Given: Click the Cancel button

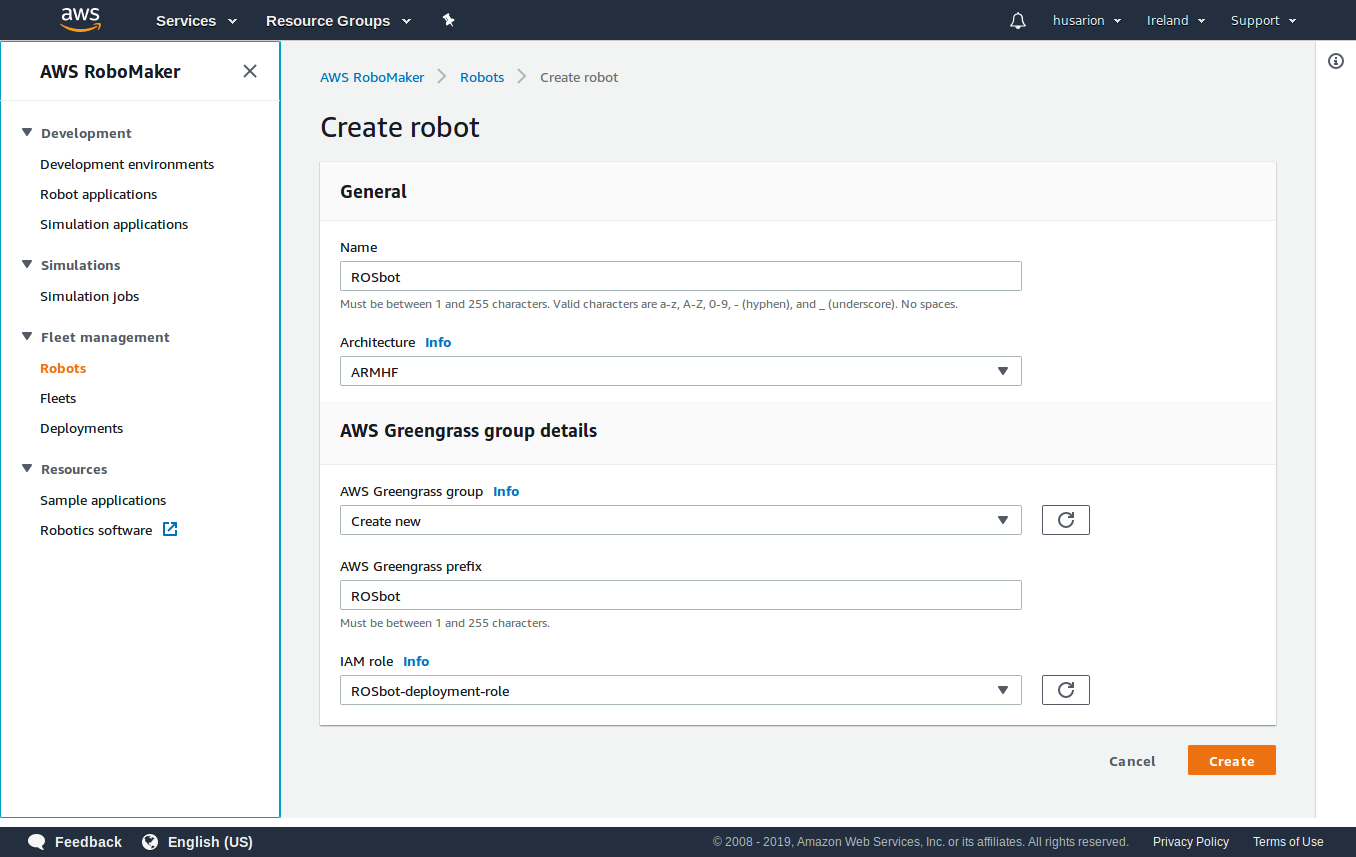Looking at the screenshot, I should (x=1132, y=761).
